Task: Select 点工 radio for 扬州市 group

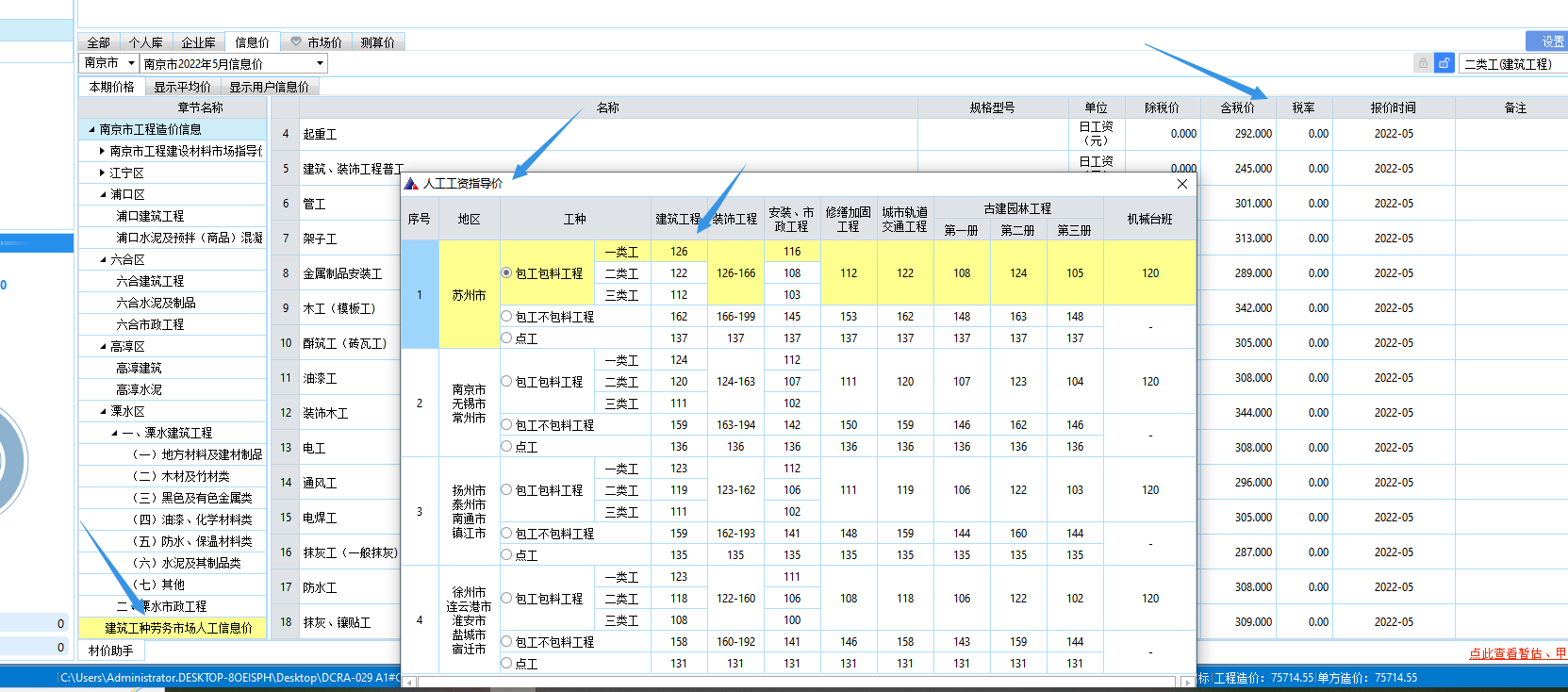Action: 506,554
